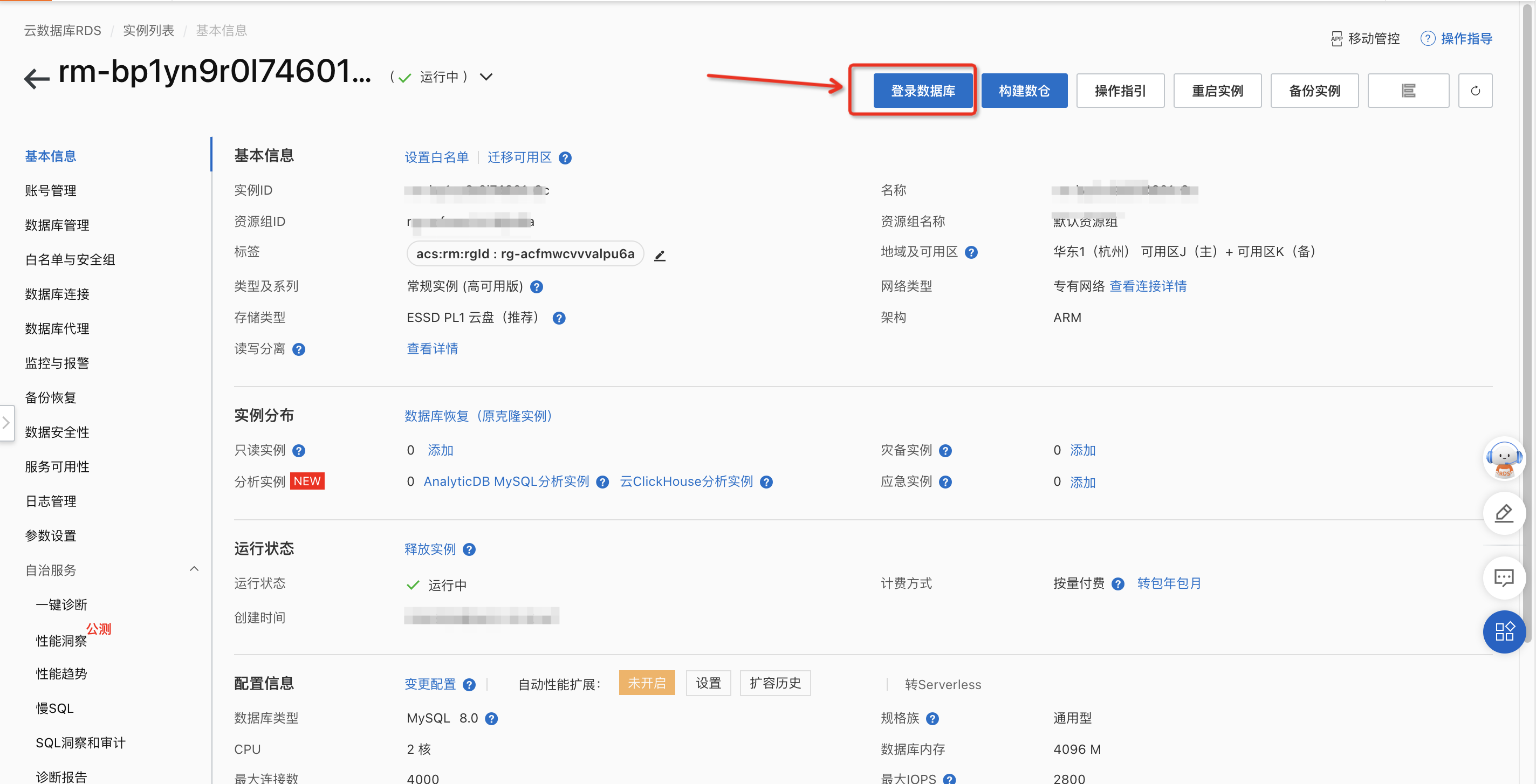Collapse the 自治服务 sidebar section
This screenshot has width=1536, height=784.
pyautogui.click(x=194, y=569)
